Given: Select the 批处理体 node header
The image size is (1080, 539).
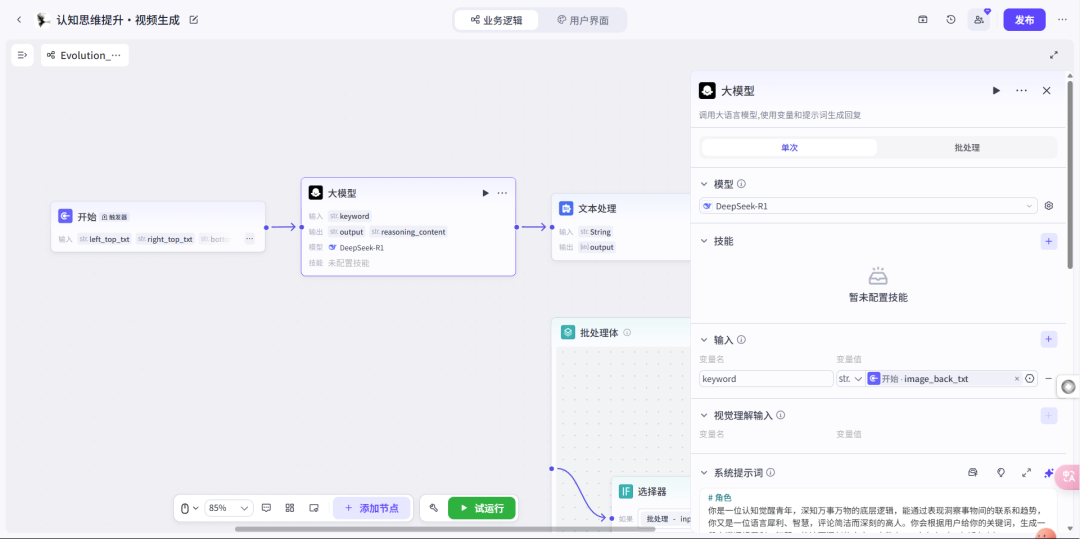Looking at the screenshot, I should [623, 332].
